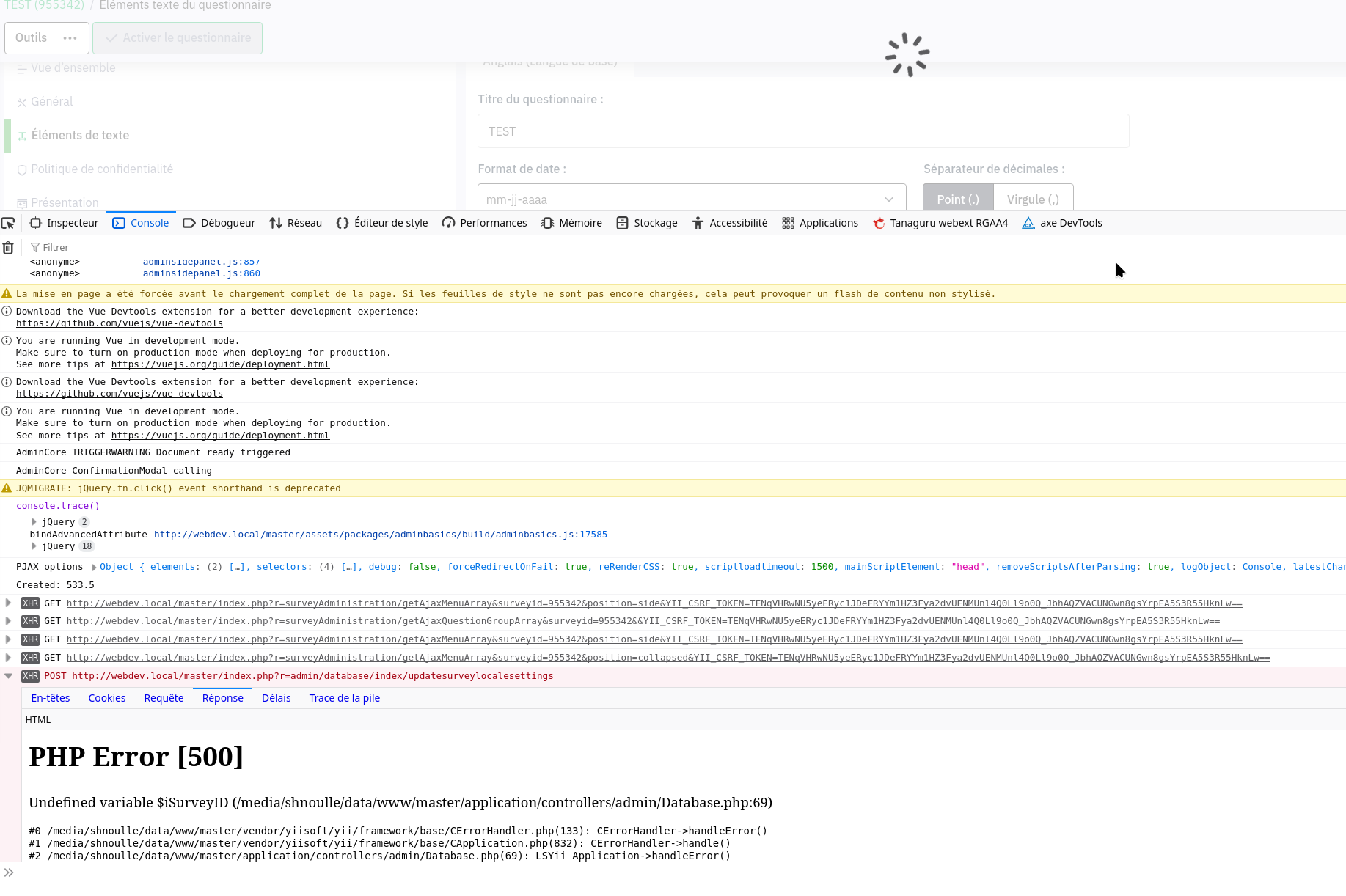Image resolution: width=1346 pixels, height=896 pixels.
Task: Expand the PJAX options Object
Action: tap(94, 568)
